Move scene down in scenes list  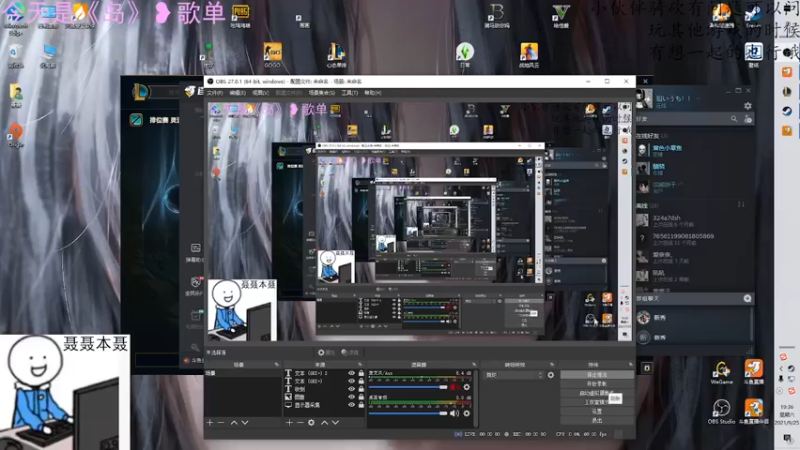click(245, 422)
